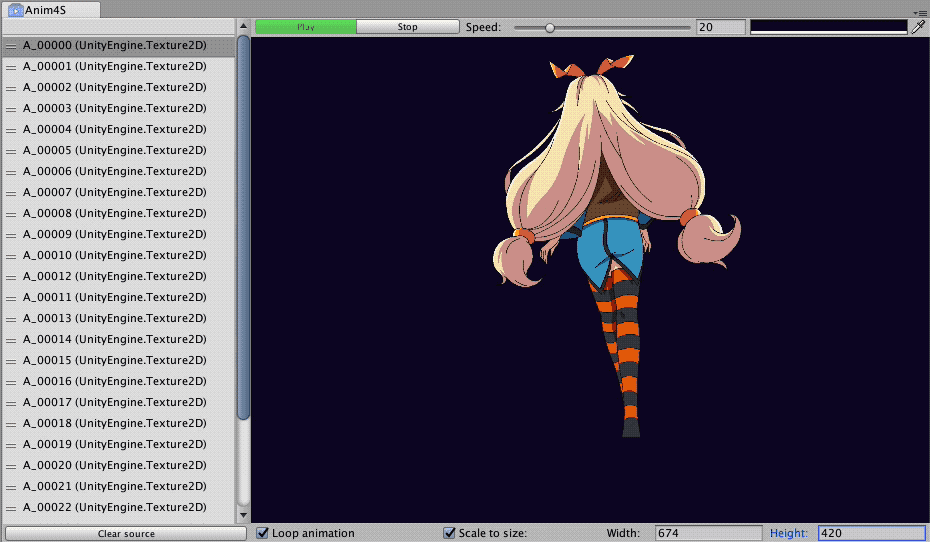Select the A_00007 texture entry
Image resolution: width=930 pixels, height=542 pixels.
tap(119, 193)
